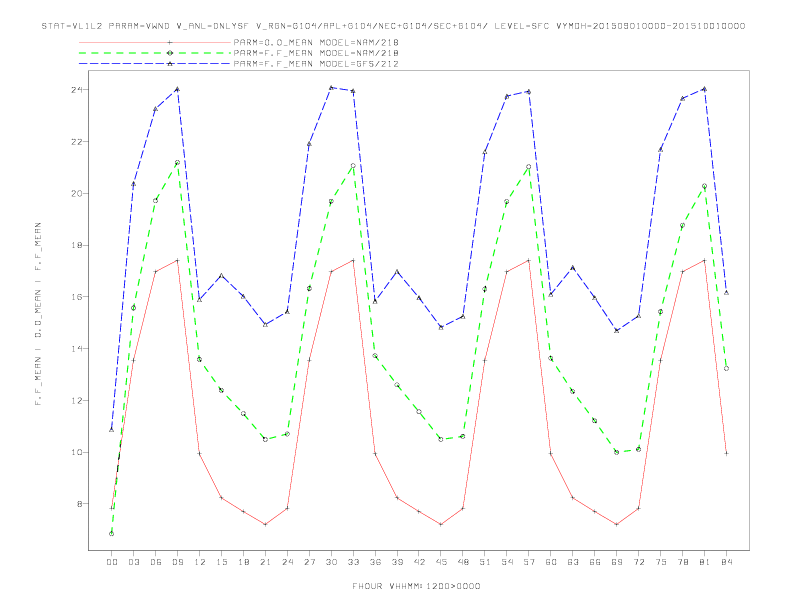792x612 pixels.
Task: Click the x-axis hour label 69
Action: [617, 562]
